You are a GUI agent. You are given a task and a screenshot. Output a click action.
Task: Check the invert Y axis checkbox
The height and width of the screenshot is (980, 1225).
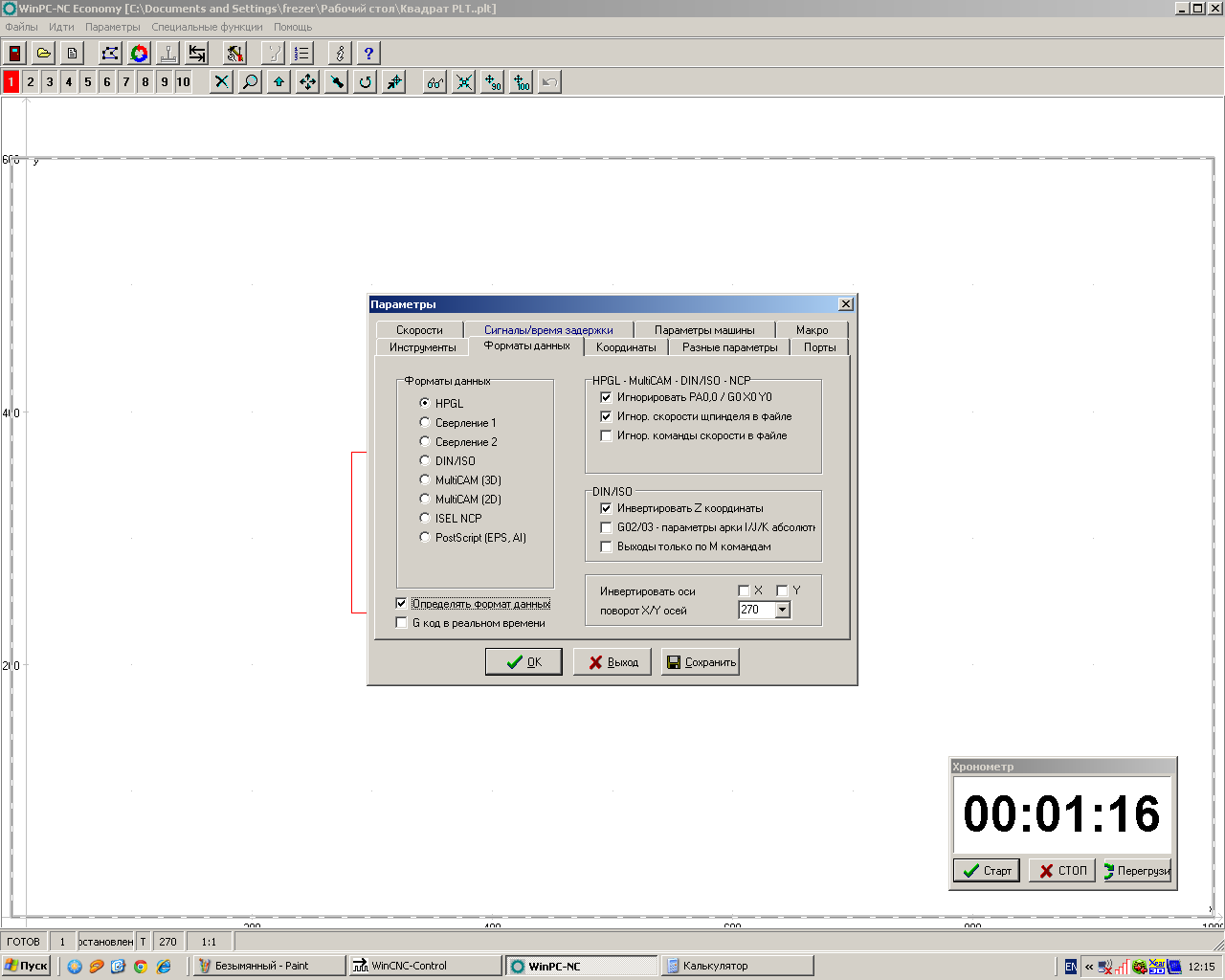782,590
